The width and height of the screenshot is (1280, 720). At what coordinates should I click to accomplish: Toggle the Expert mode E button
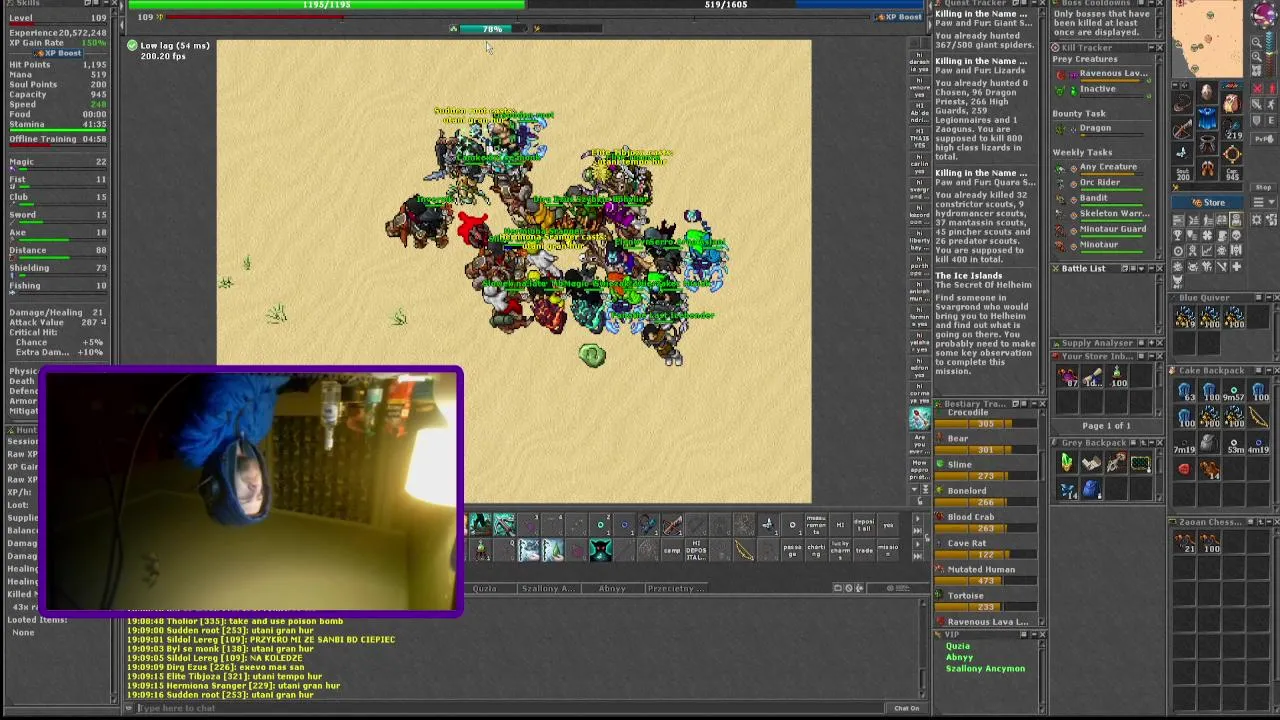click(x=1271, y=121)
